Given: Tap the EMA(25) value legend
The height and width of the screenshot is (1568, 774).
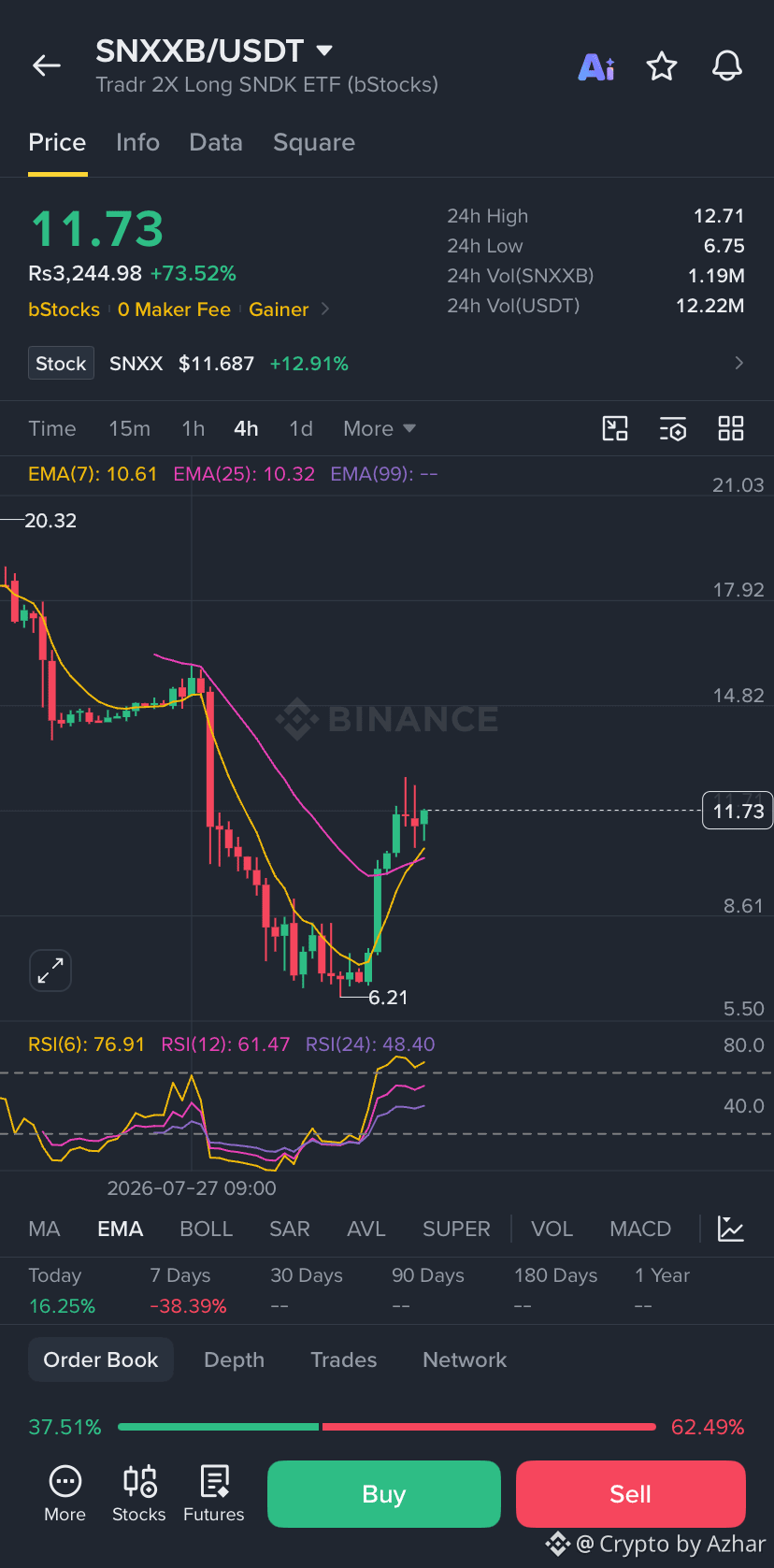Looking at the screenshot, I should 244,474.
